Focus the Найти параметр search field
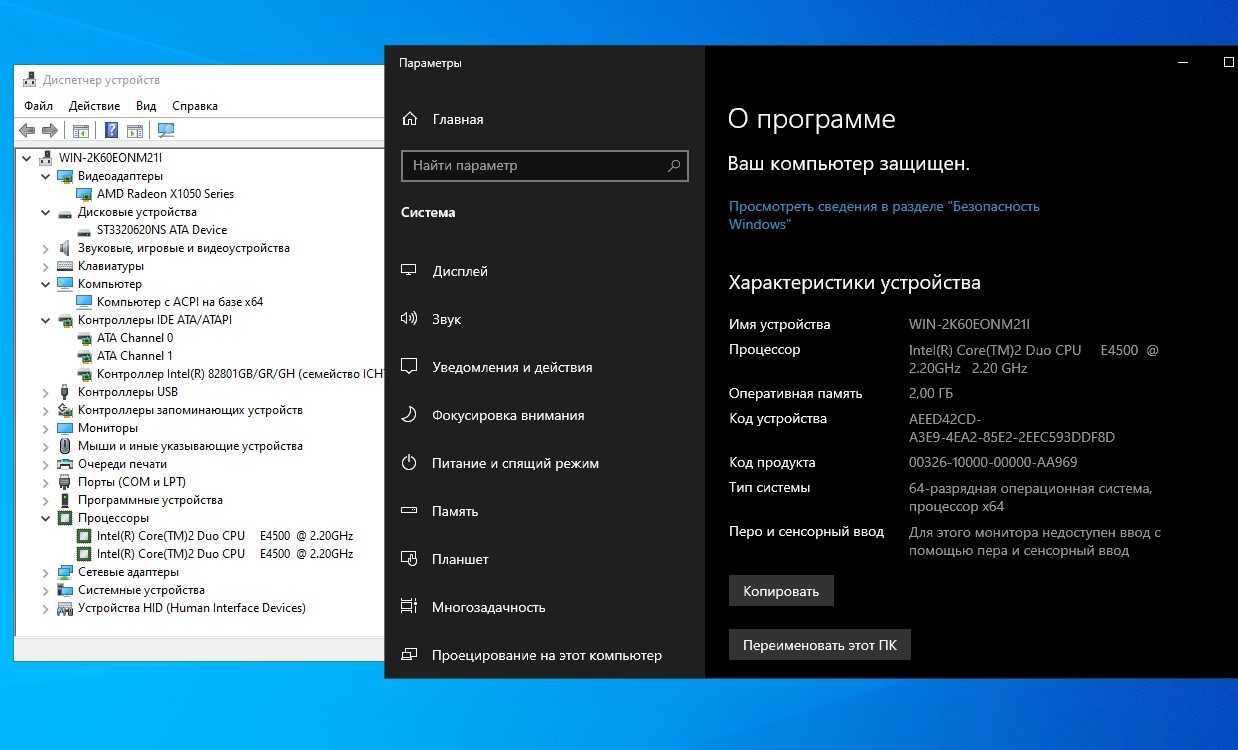 pyautogui.click(x=545, y=166)
